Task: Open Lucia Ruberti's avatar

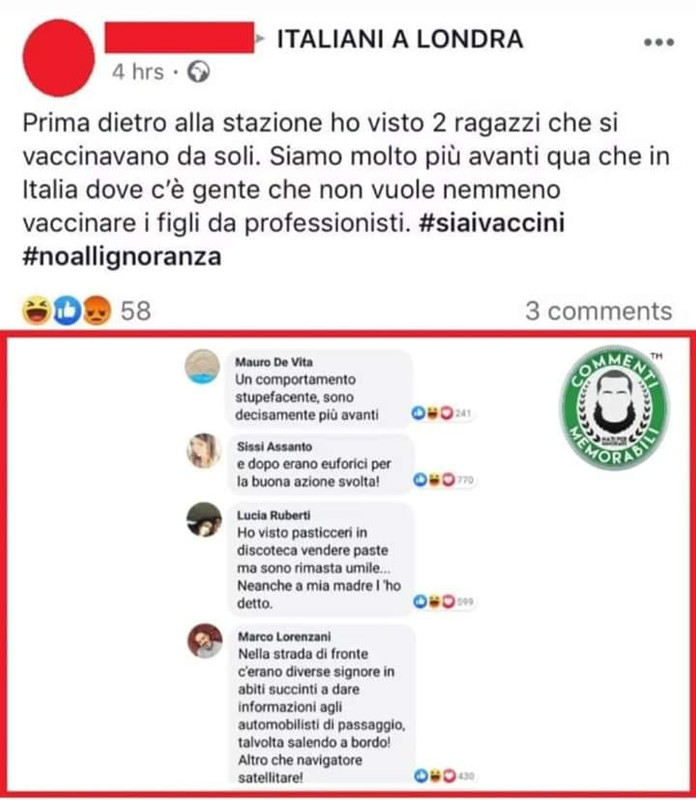Action: (x=204, y=519)
